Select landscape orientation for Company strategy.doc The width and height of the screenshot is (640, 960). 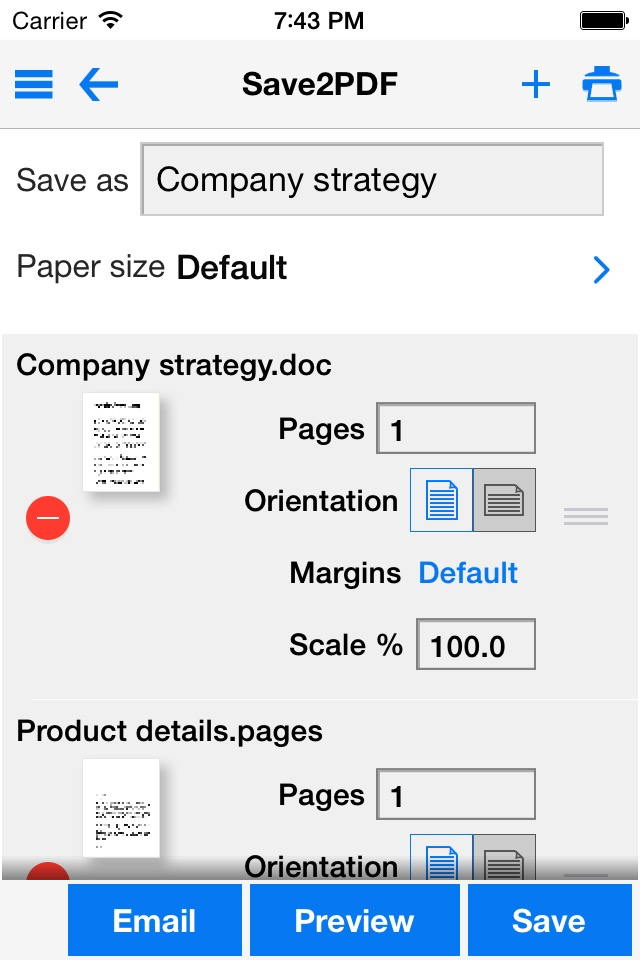[504, 500]
